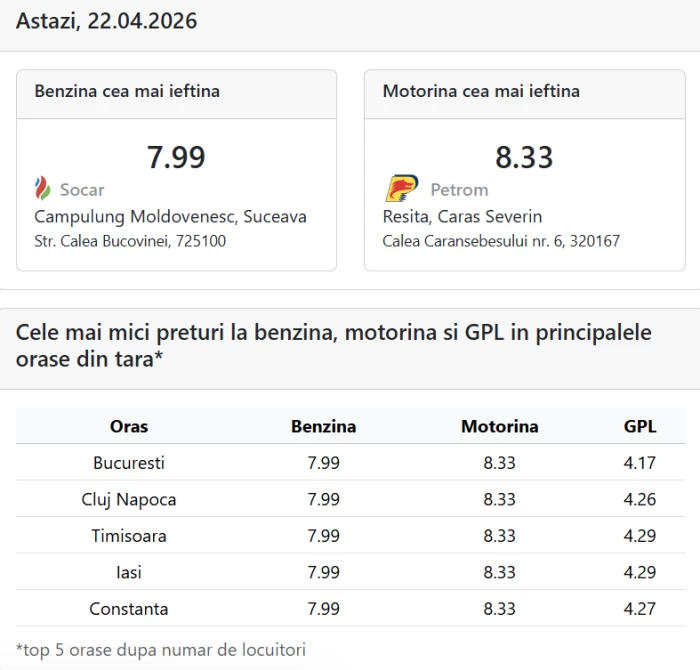
Task: Click the Socar logo icon
Action: (42, 188)
